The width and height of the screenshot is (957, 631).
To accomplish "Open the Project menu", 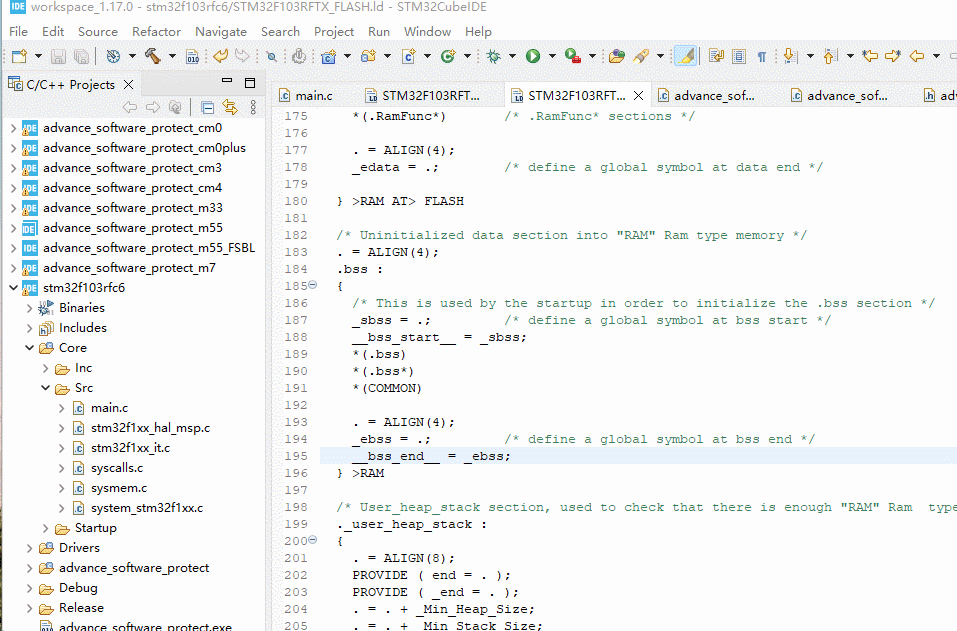I will [334, 32].
